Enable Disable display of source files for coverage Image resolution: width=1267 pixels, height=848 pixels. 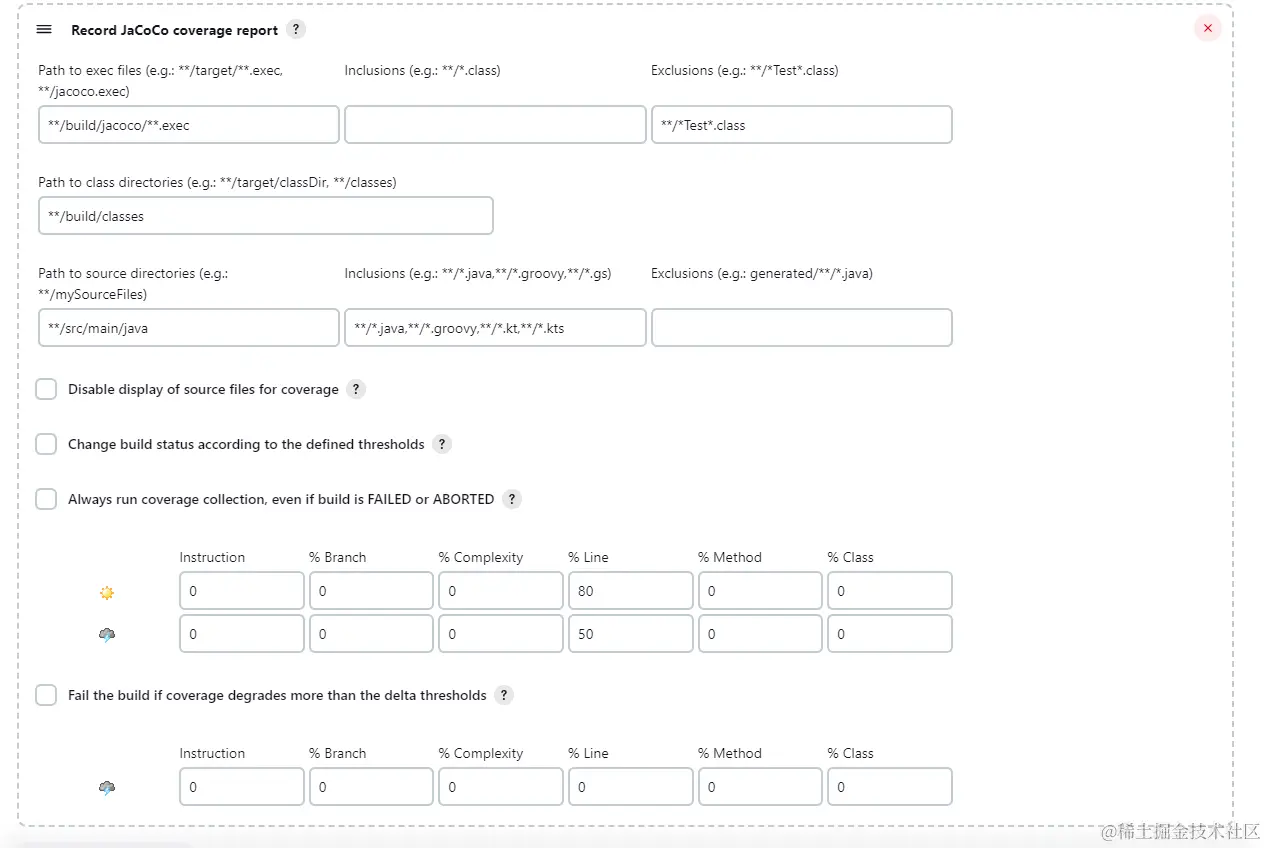pos(46,389)
